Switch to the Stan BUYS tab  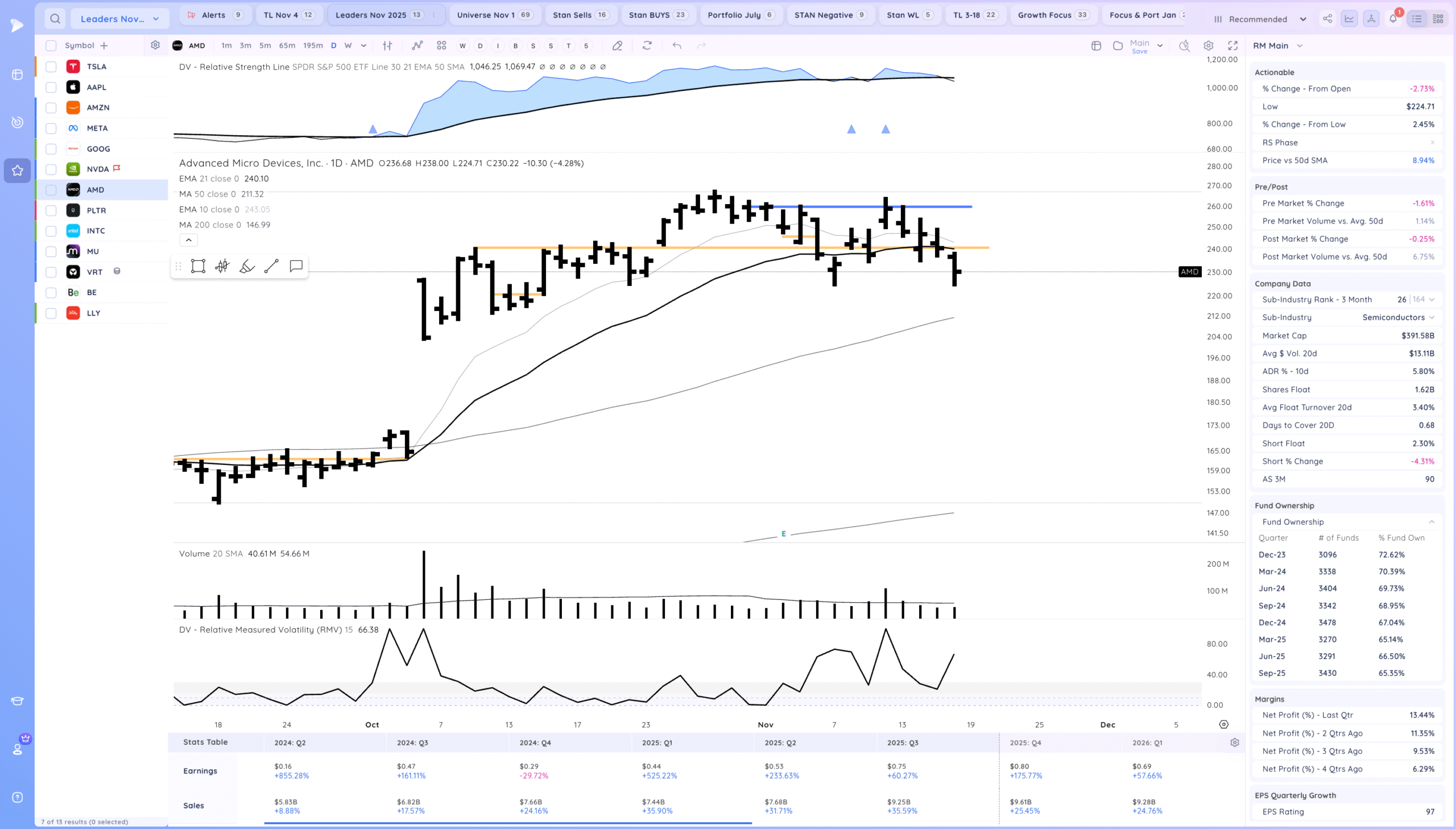point(657,15)
